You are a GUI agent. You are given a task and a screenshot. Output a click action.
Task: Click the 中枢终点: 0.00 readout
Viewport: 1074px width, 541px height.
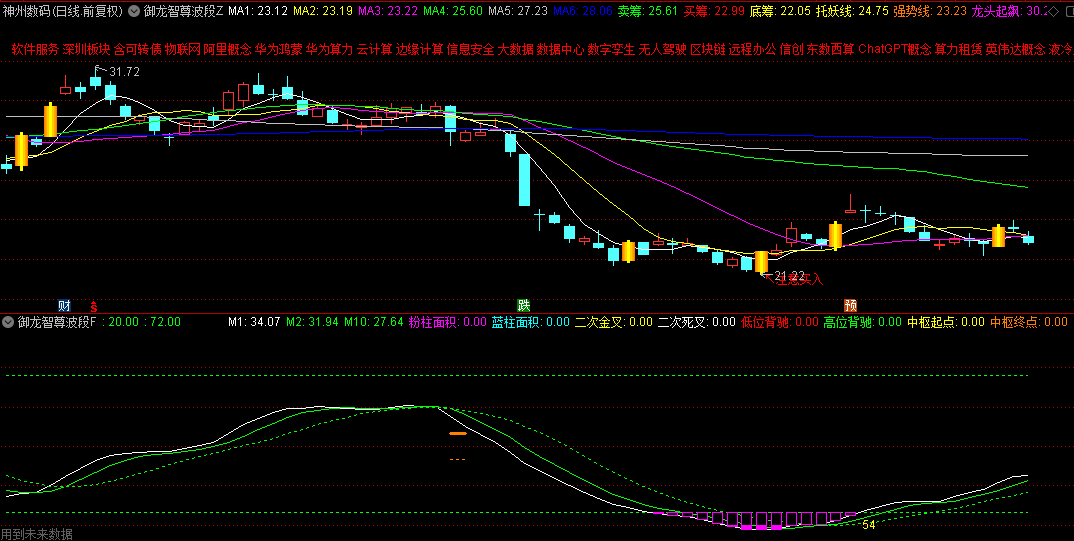[x=1029, y=322]
